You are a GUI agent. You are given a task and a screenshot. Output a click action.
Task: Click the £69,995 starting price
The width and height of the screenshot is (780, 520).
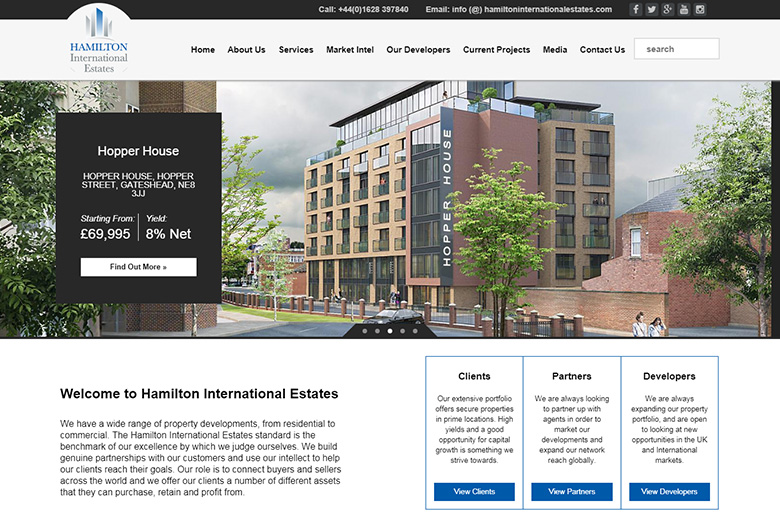tap(105, 234)
